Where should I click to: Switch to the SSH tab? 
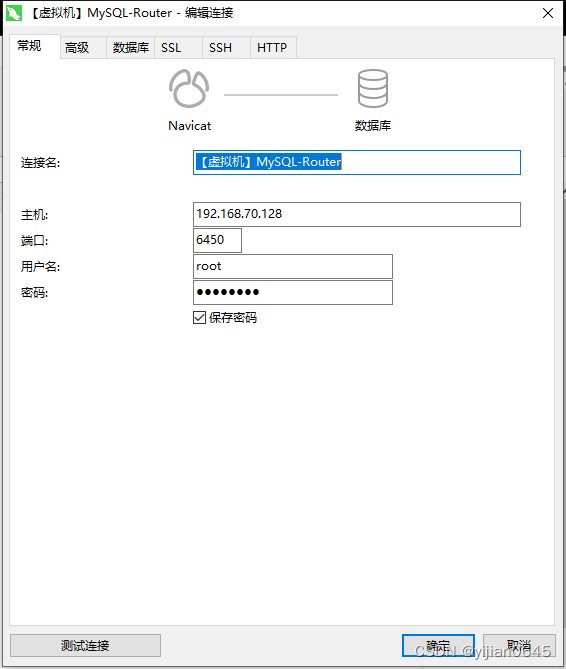226,47
